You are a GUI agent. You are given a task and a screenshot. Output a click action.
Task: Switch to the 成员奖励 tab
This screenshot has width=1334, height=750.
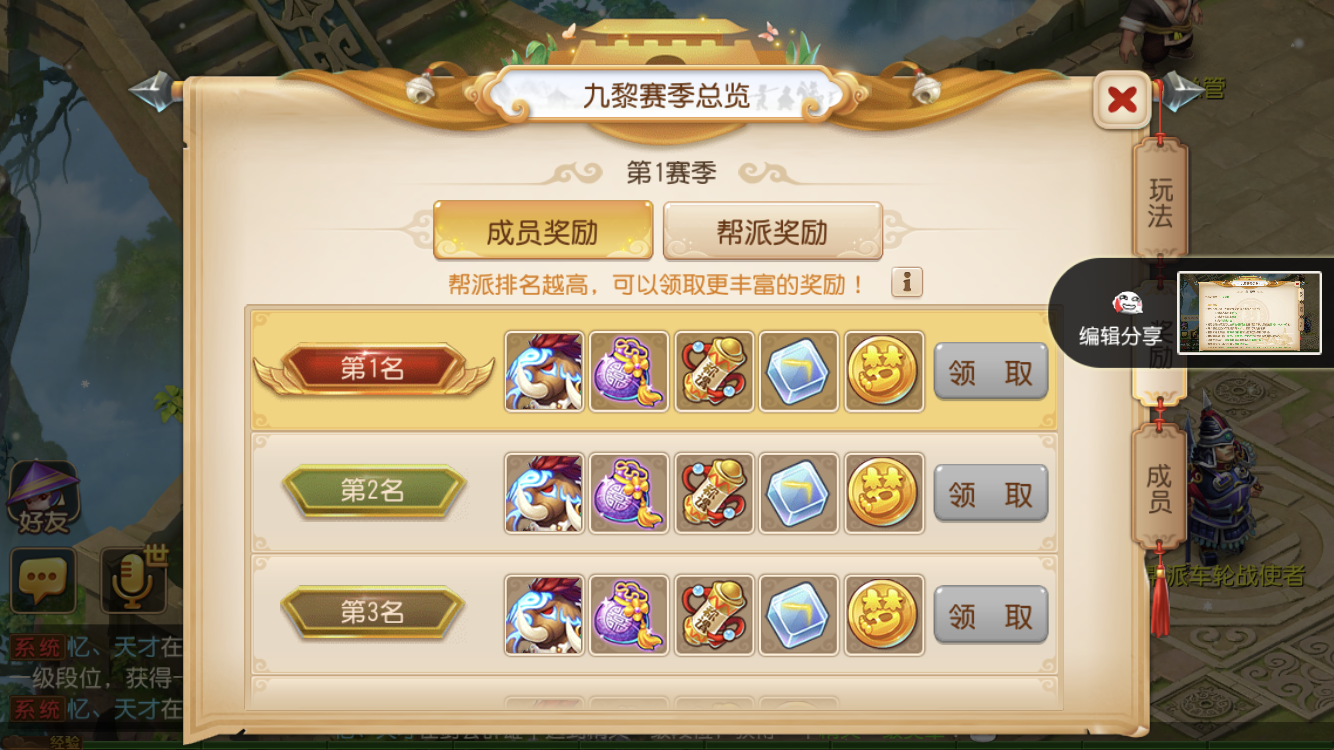coord(543,231)
